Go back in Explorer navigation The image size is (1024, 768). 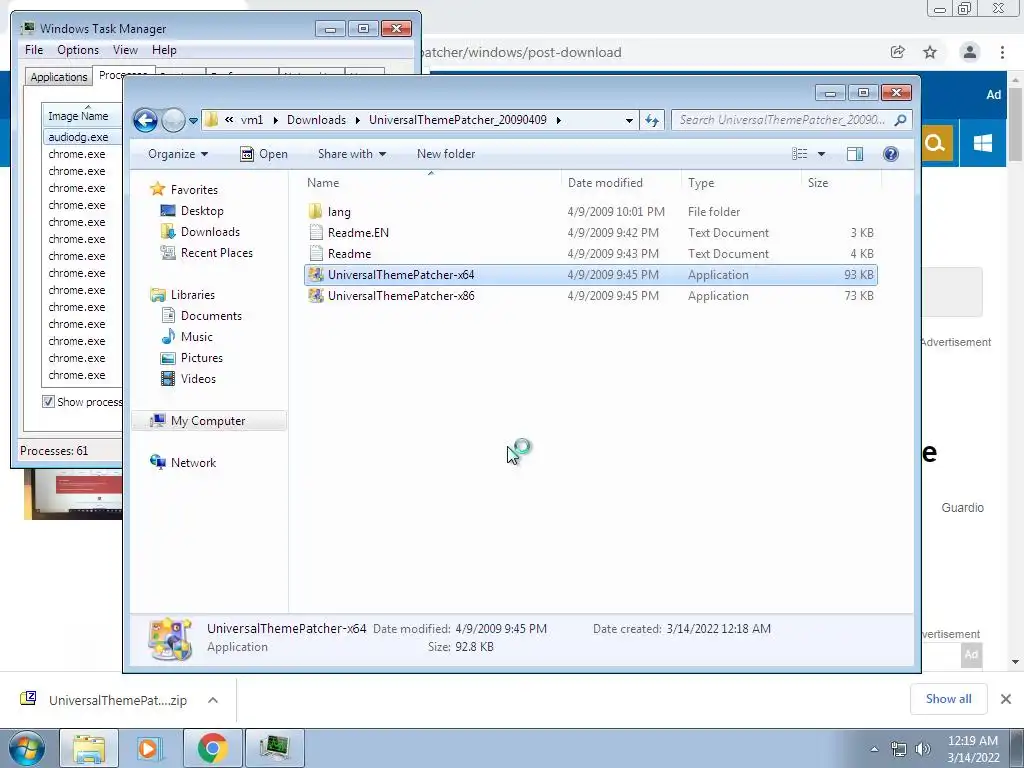pos(145,120)
